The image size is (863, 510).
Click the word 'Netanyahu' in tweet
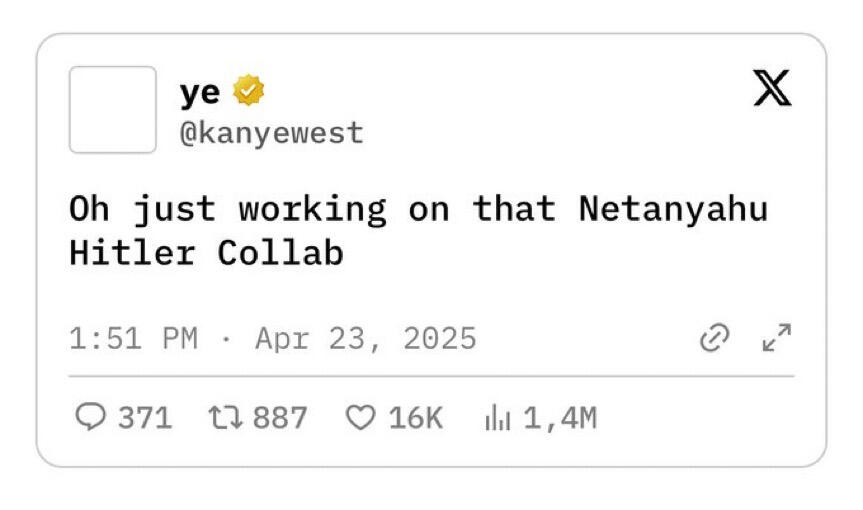(673, 210)
